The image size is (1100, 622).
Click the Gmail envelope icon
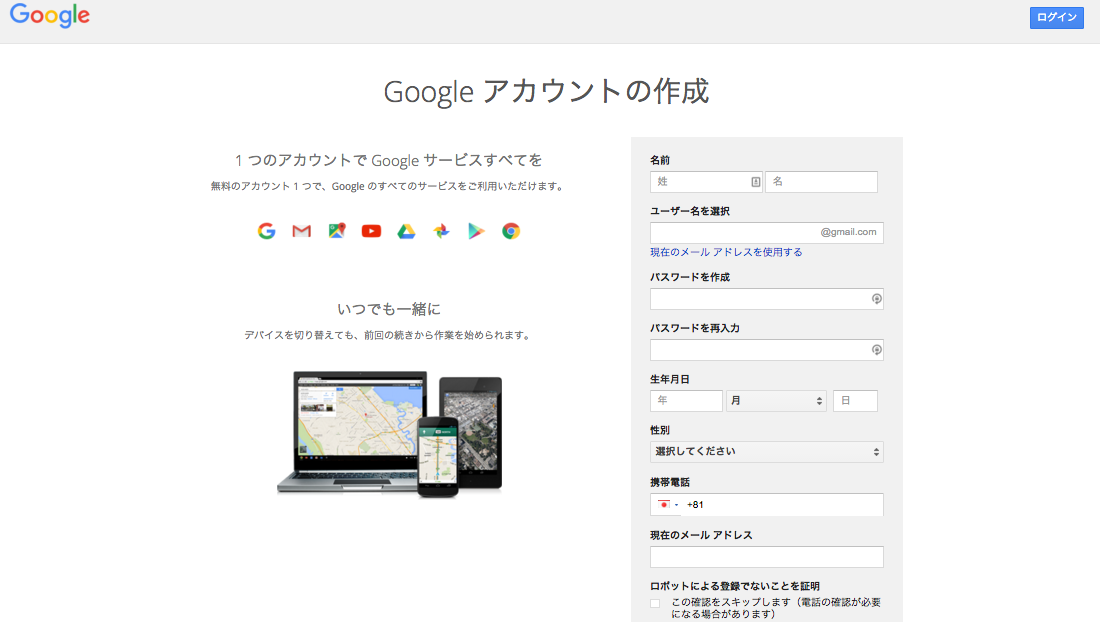(302, 231)
